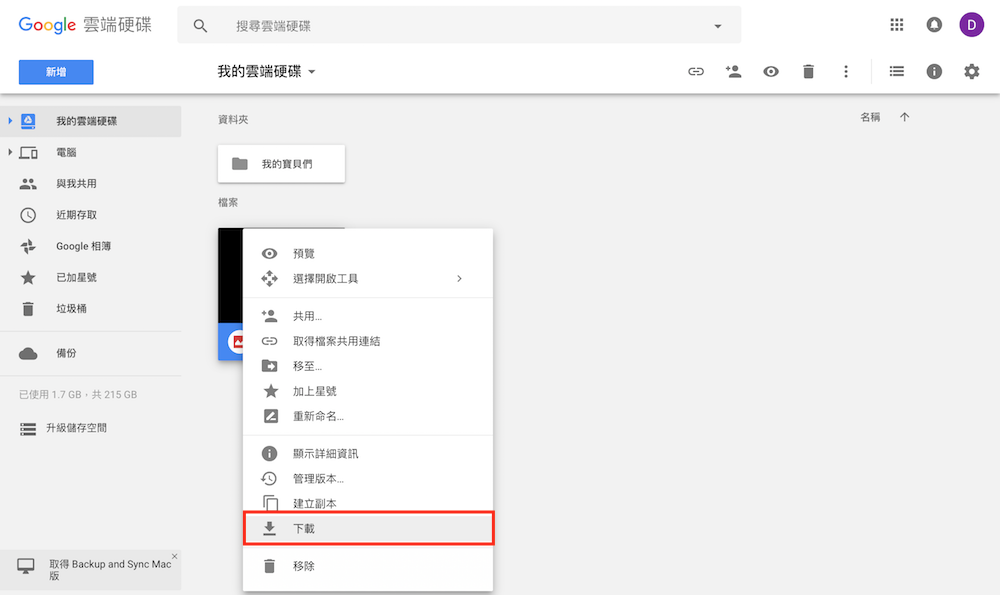1000x595 pixels.
Task: Choose 重新命名... from the context menu
Action: point(368,416)
